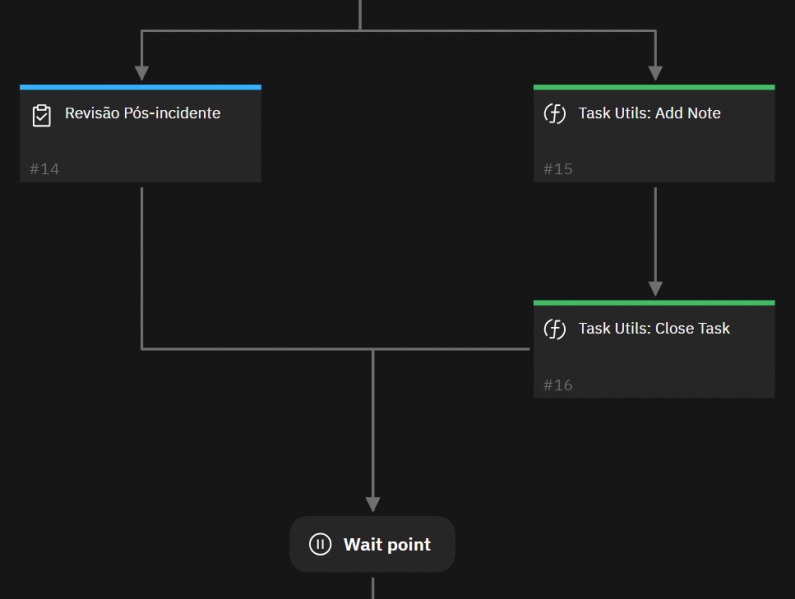Select the Revisão Pós-incidente node title
This screenshot has width=795, height=599.
tap(142, 113)
